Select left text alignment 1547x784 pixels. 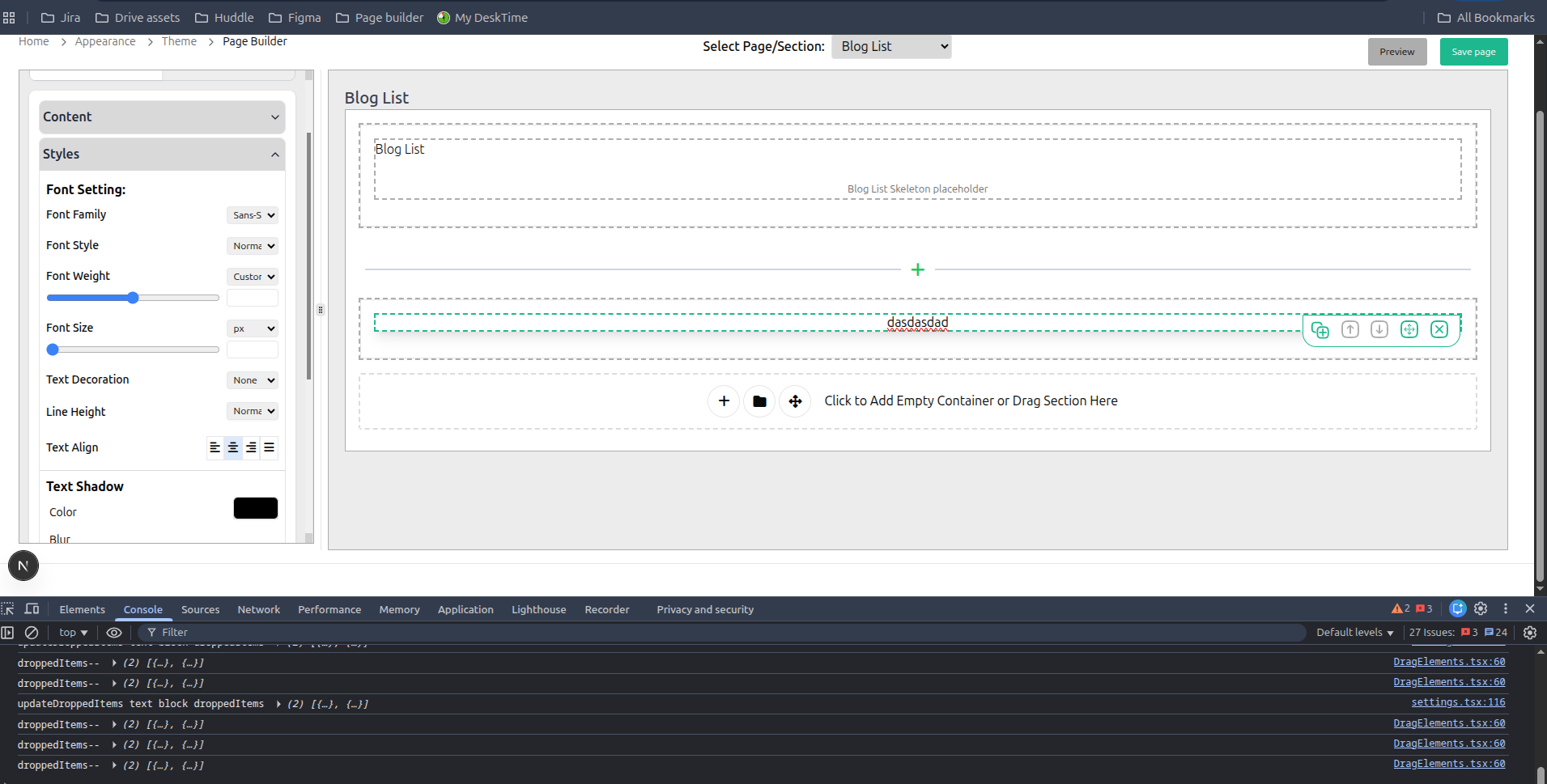(215, 447)
